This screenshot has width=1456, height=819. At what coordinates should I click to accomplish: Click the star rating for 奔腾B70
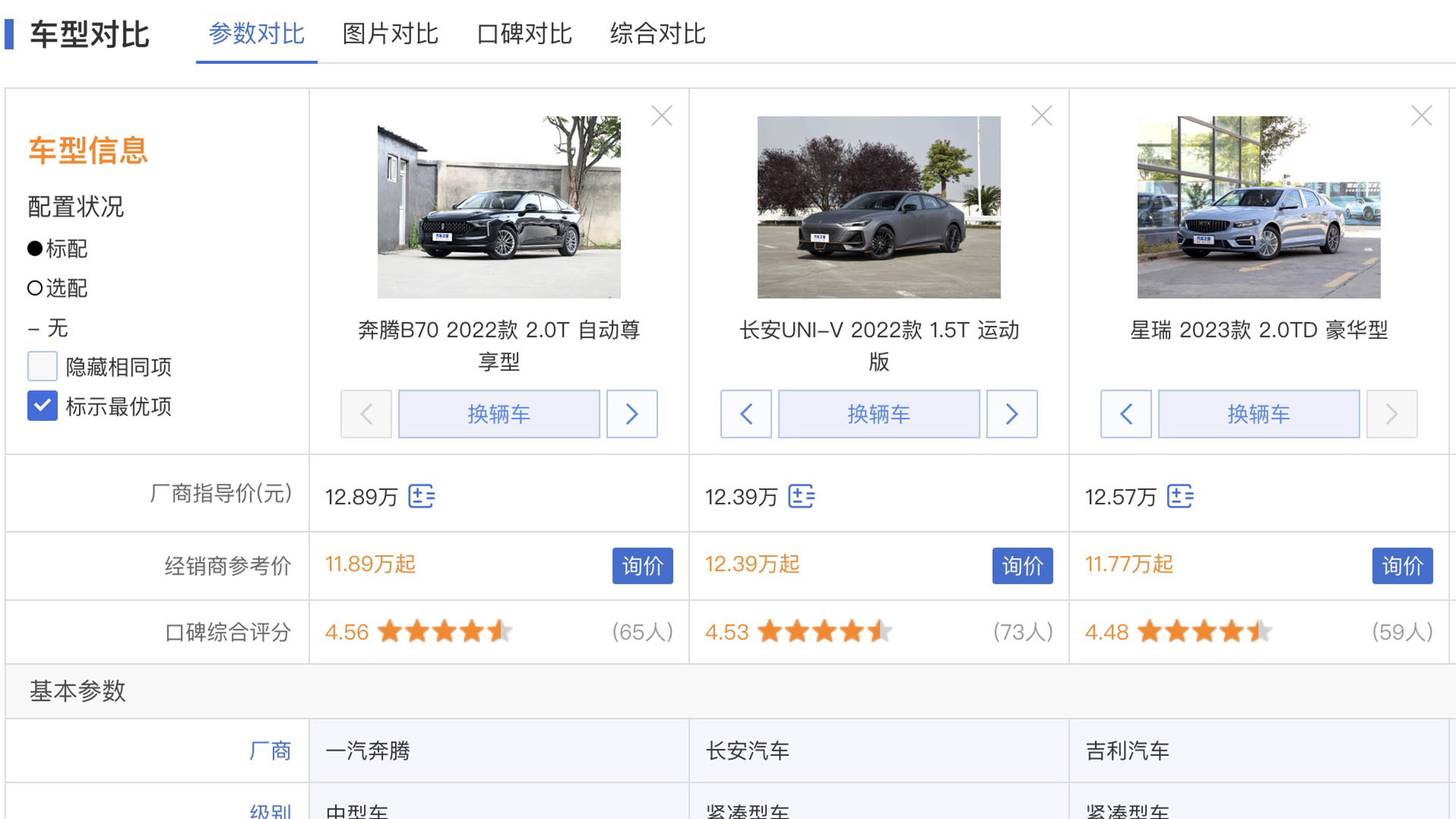pyautogui.click(x=444, y=632)
